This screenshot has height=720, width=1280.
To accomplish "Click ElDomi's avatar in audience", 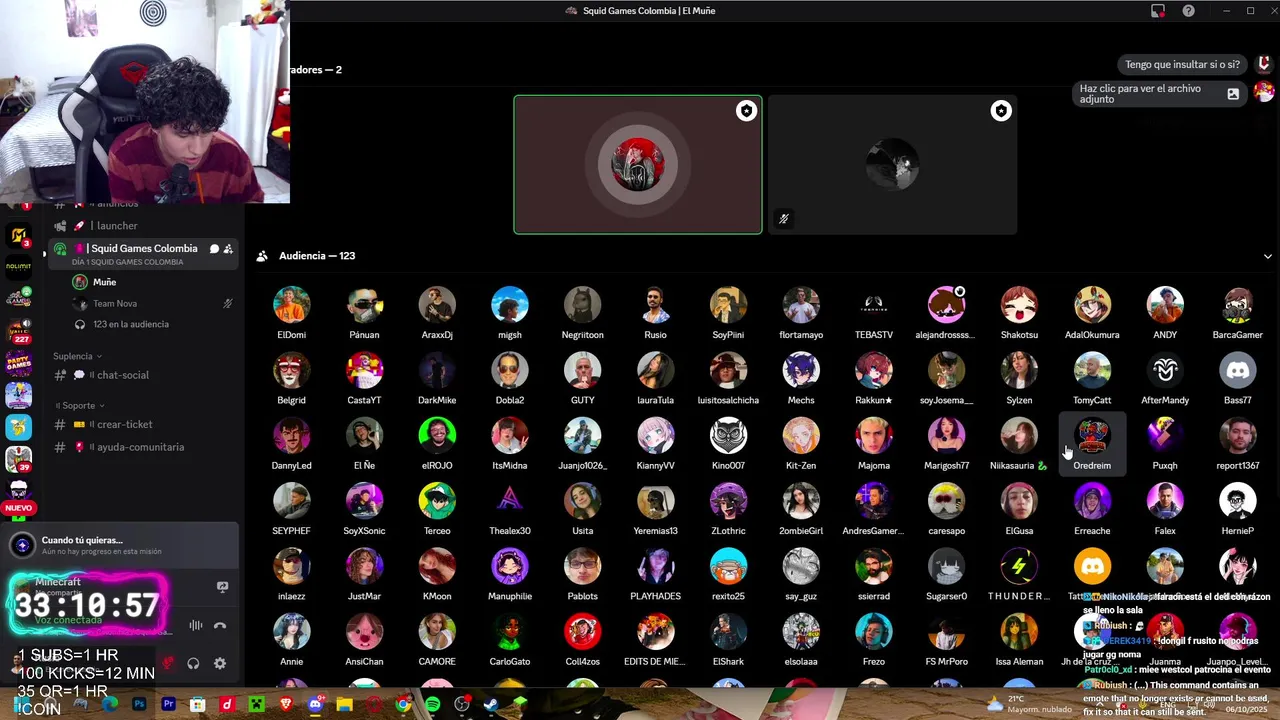I will pos(291,305).
